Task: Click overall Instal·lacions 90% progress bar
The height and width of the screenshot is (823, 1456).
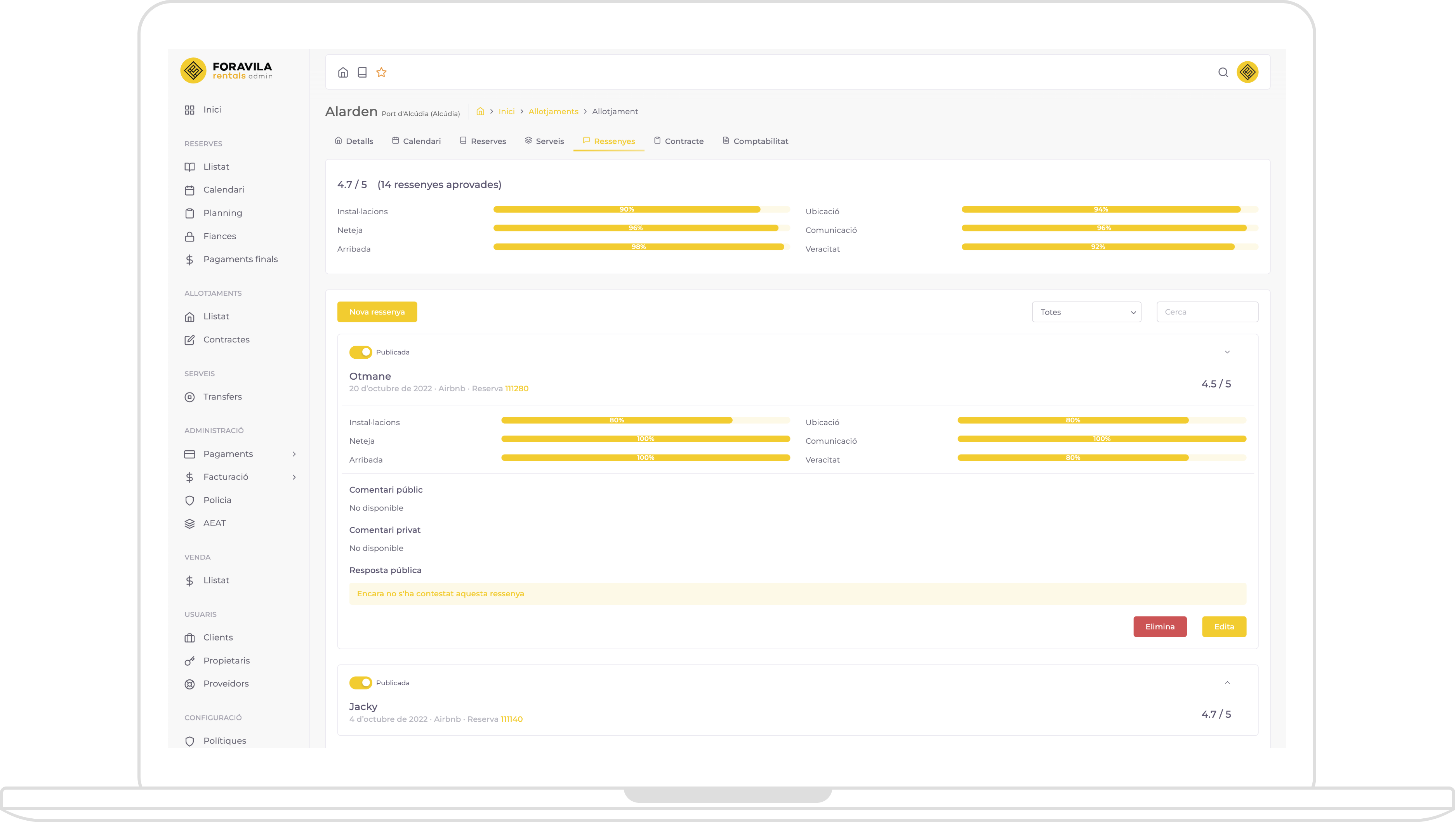Action: click(x=641, y=210)
